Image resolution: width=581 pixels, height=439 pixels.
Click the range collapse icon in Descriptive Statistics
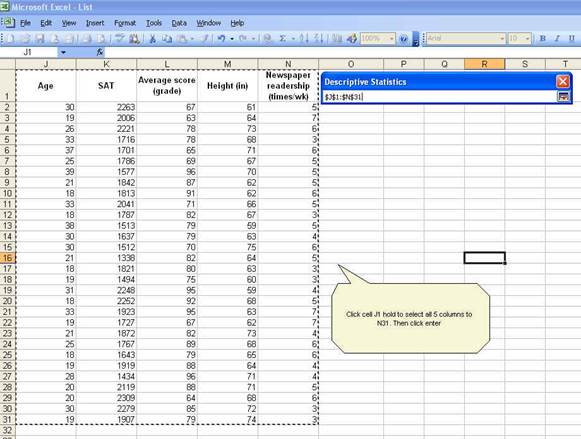[x=563, y=97]
